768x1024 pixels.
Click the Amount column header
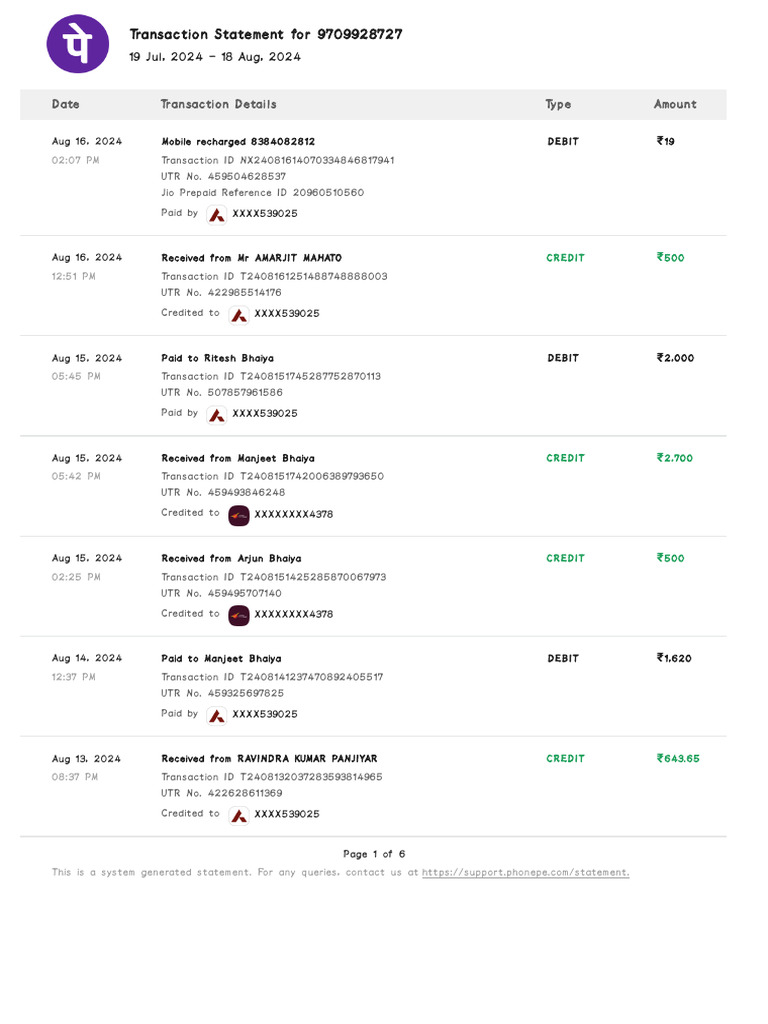tap(675, 104)
